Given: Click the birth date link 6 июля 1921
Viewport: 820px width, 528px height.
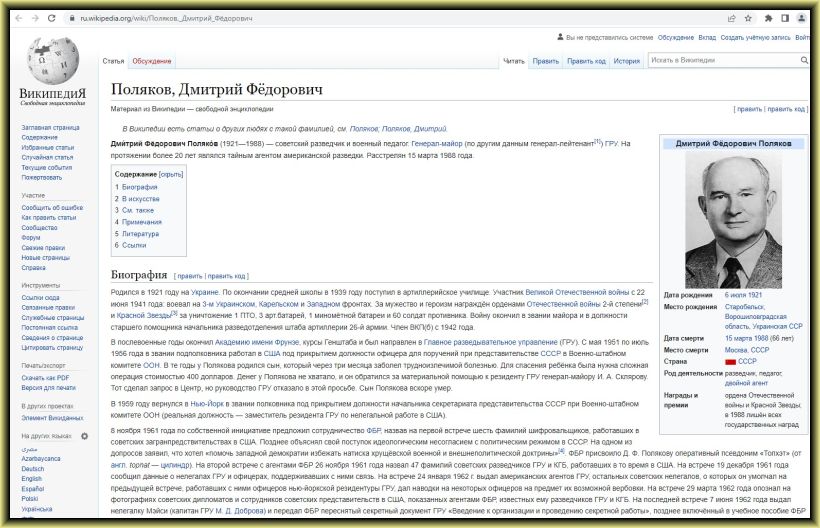Looking at the screenshot, I should coord(743,295).
